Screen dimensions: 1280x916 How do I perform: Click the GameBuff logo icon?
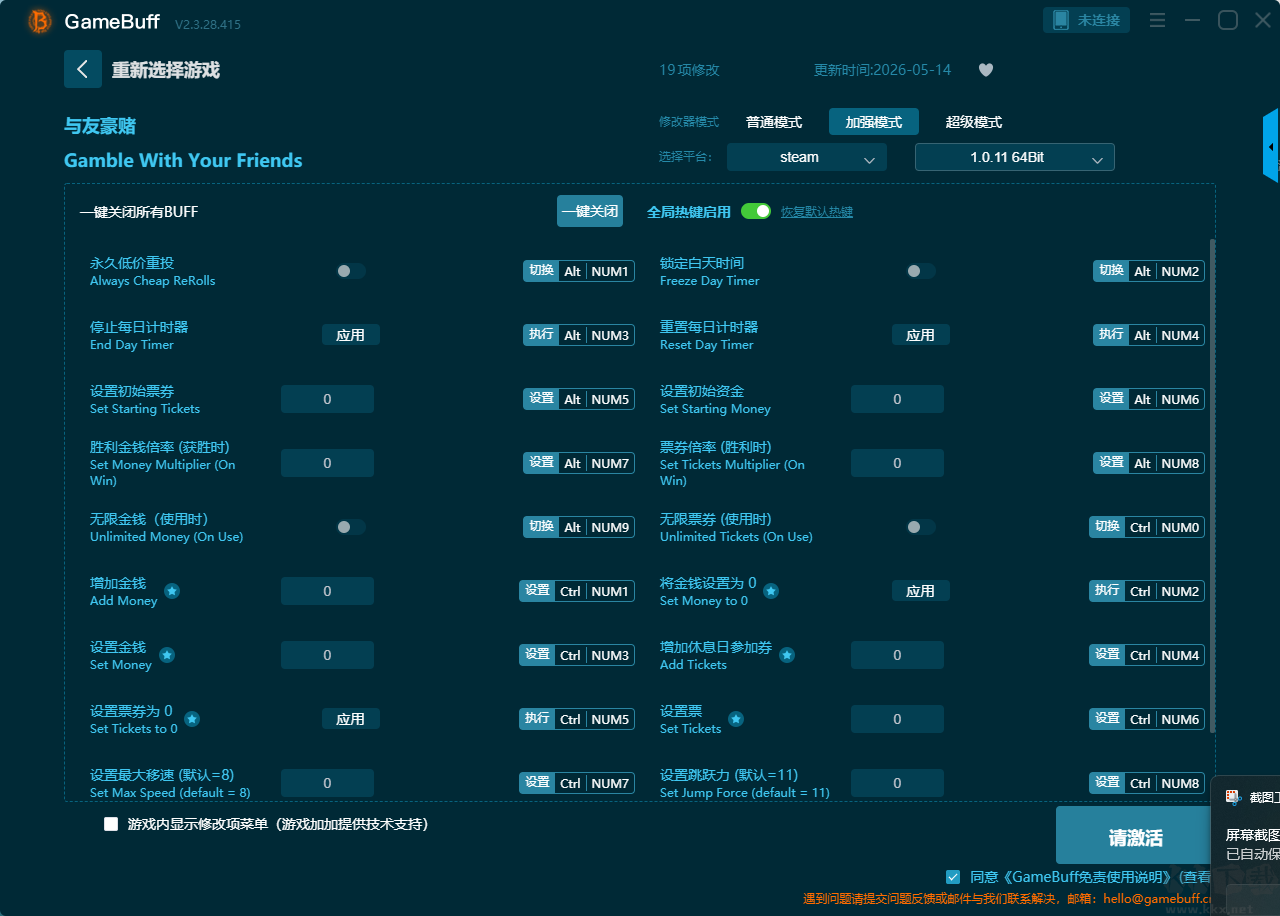[x=40, y=21]
